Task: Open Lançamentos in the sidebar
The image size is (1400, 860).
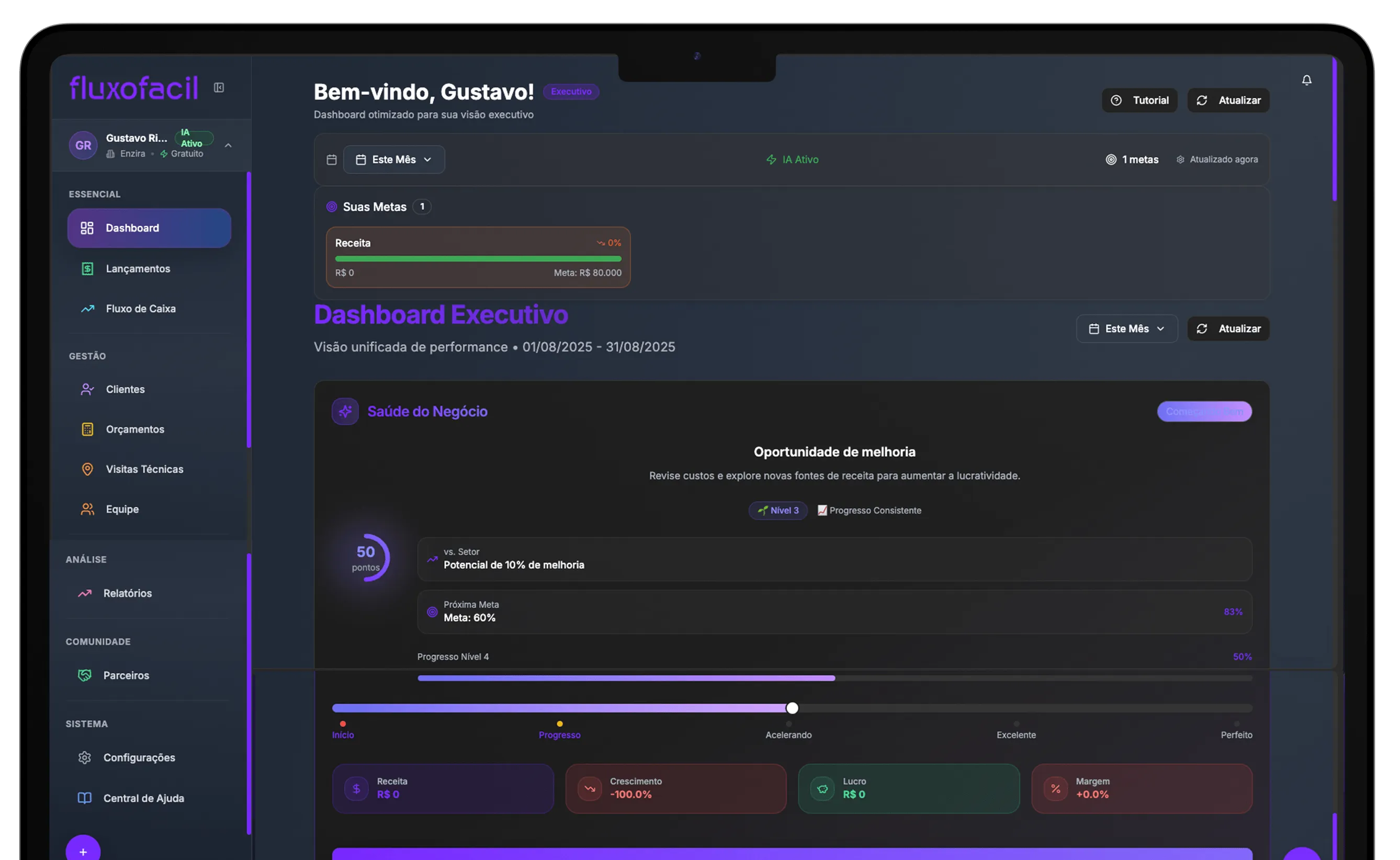Action: 138,268
